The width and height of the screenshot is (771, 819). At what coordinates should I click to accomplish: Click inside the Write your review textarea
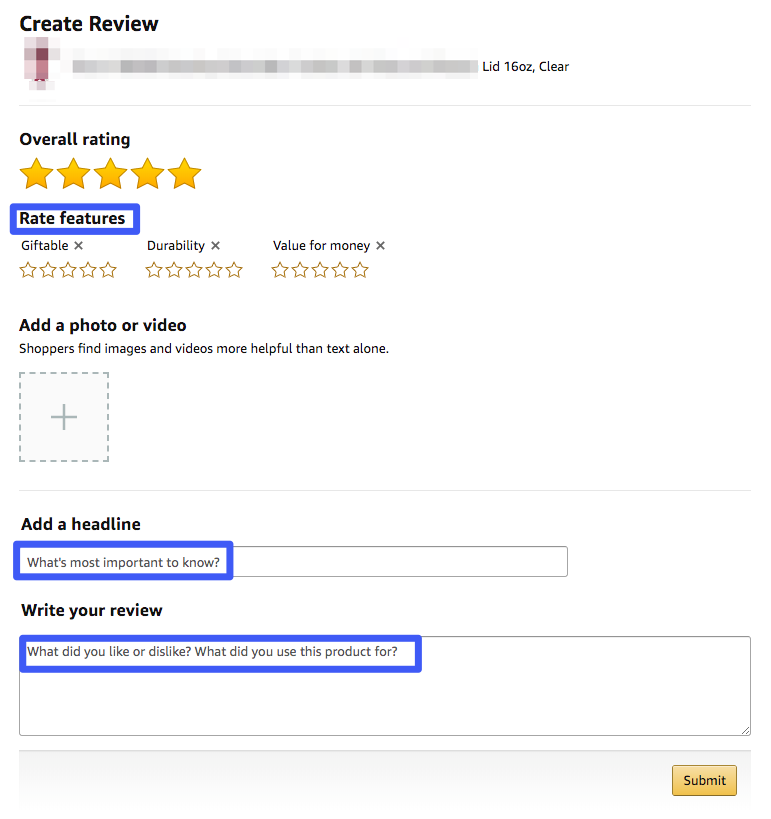pos(385,686)
